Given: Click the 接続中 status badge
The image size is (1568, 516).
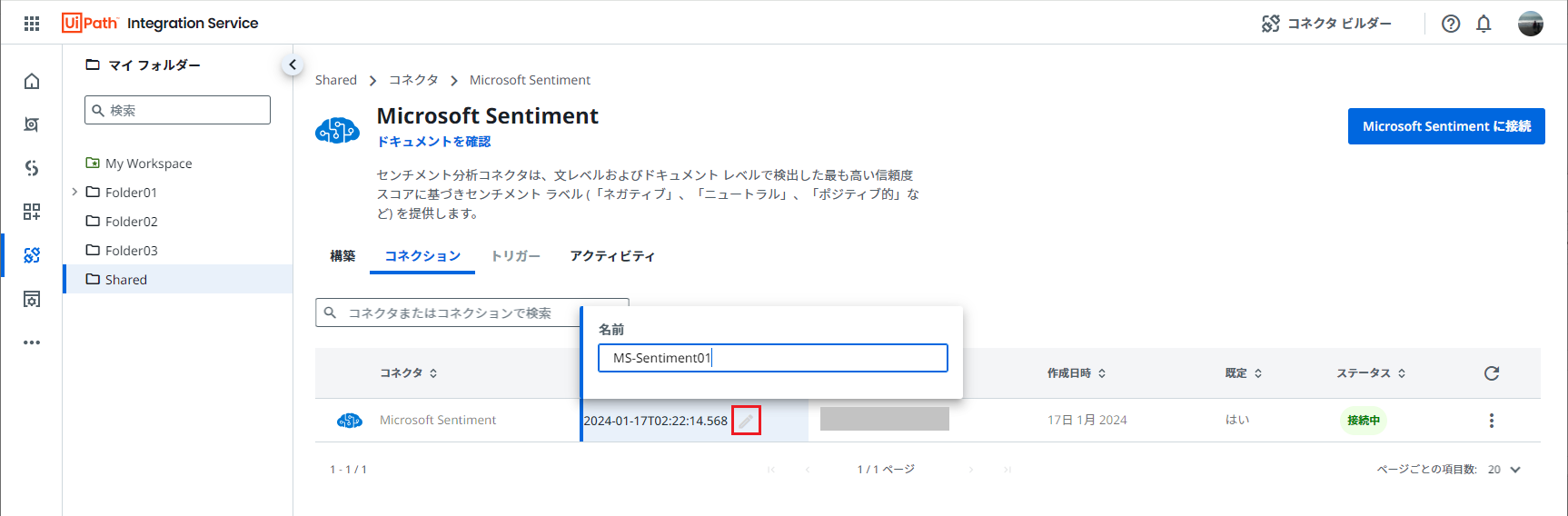Looking at the screenshot, I should (x=1364, y=421).
